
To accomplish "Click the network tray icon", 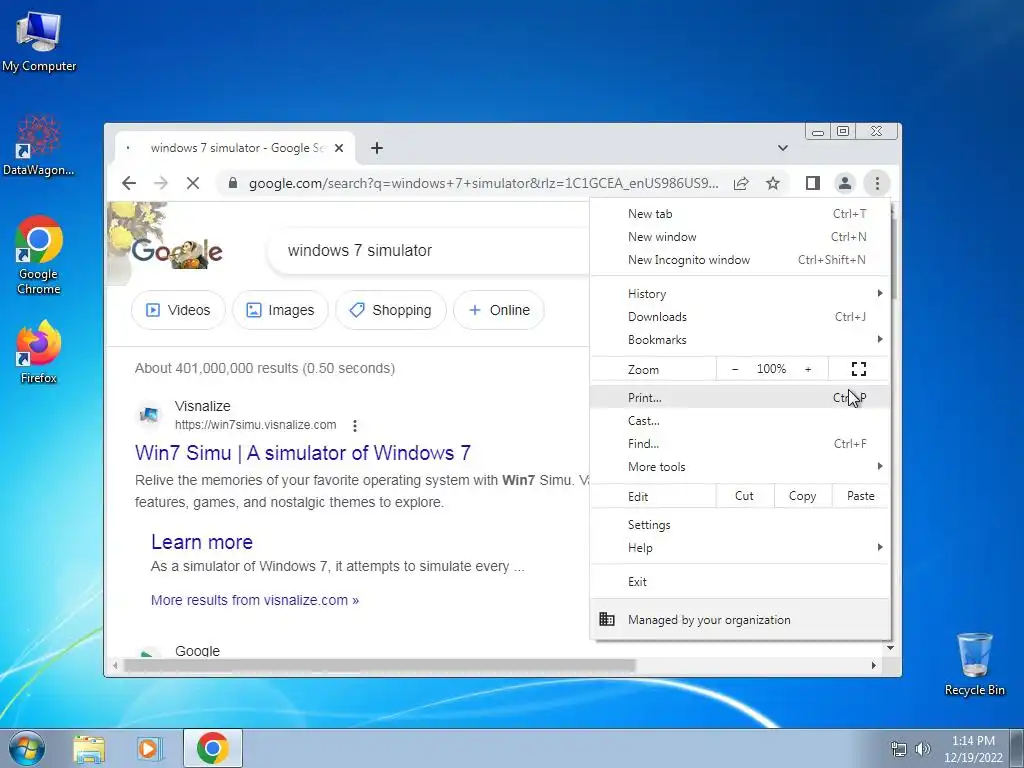I will [x=899, y=749].
